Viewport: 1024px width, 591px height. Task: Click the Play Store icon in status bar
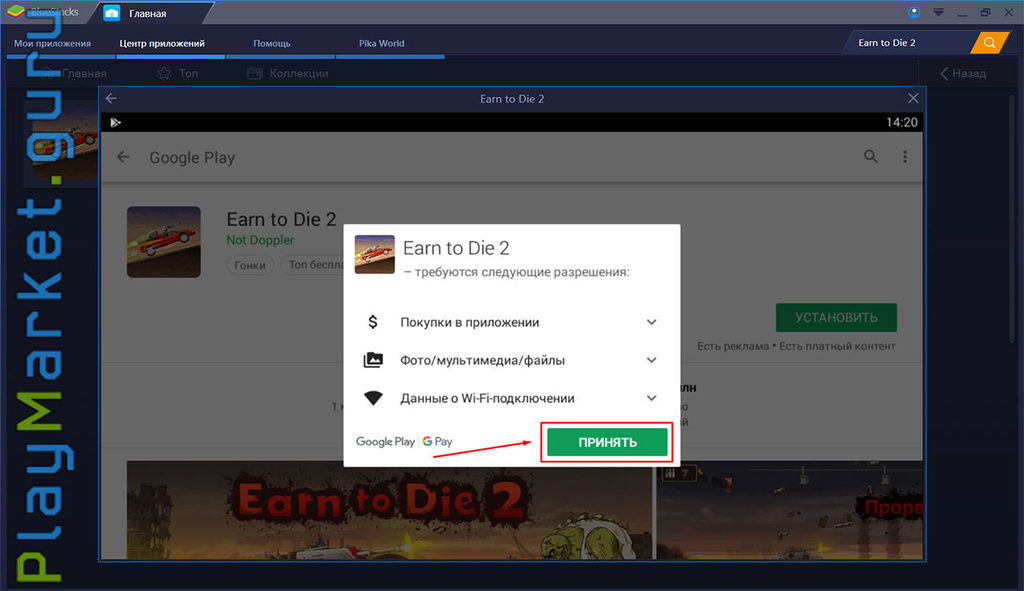(116, 122)
